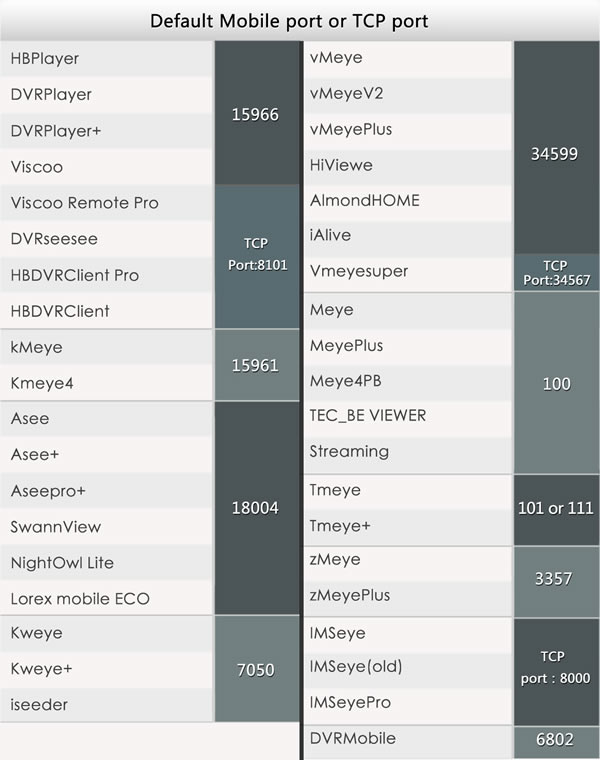
Task: Click the 15966 port cell
Action: [x=255, y=113]
